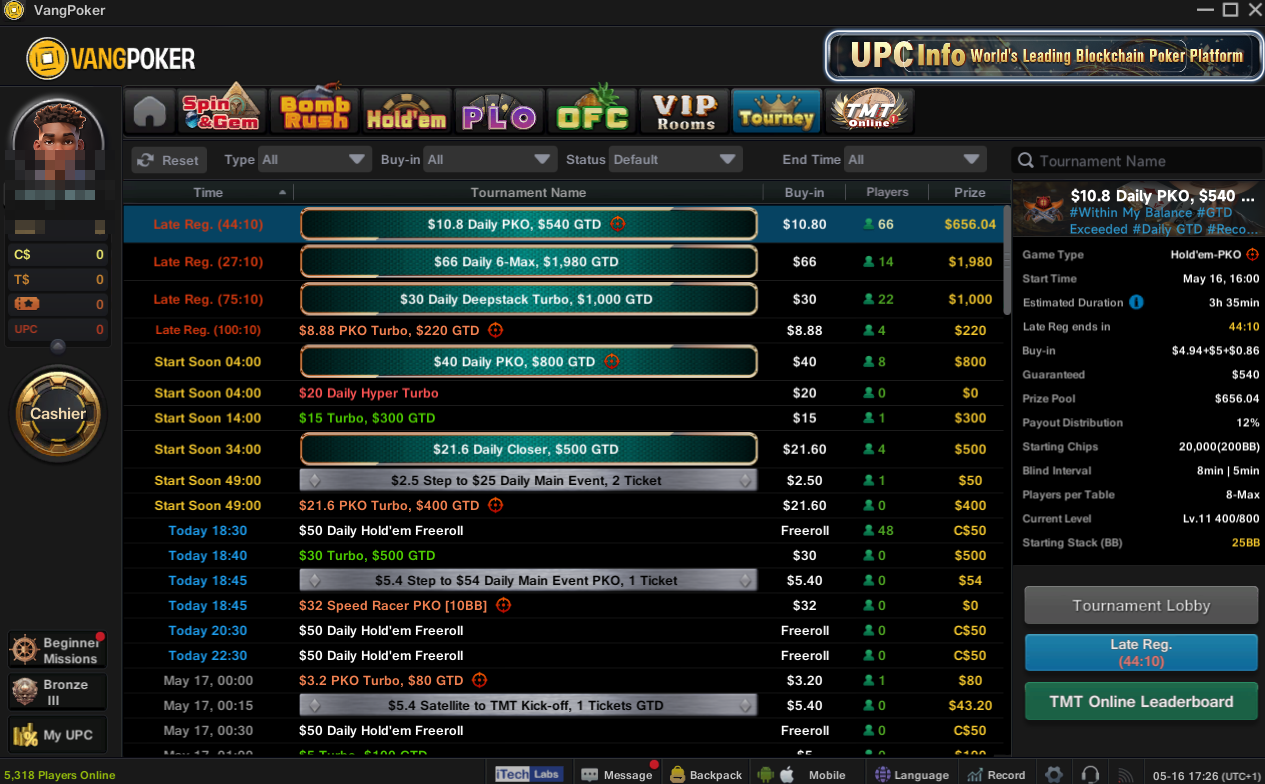Viewport: 1265px width, 784px height.
Task: Sort by Players column header
Action: click(x=887, y=192)
